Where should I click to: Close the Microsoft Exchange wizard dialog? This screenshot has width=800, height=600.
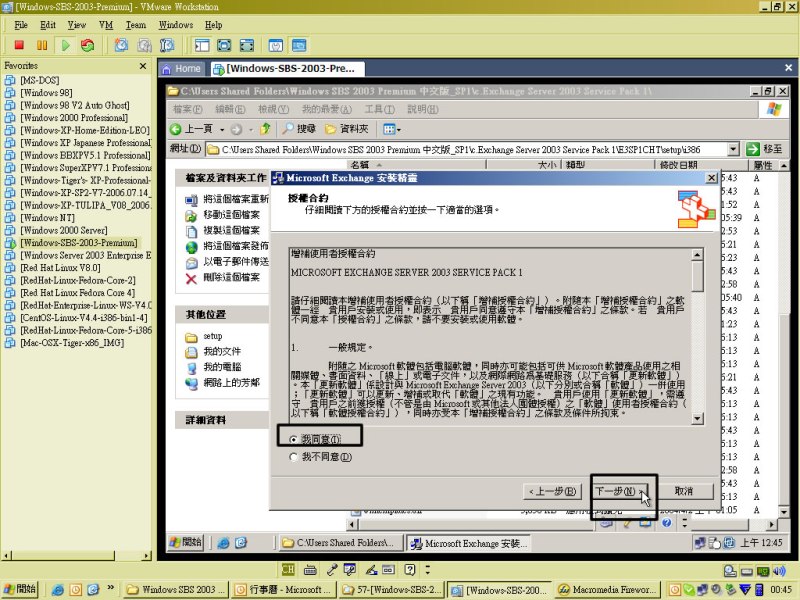tap(711, 178)
